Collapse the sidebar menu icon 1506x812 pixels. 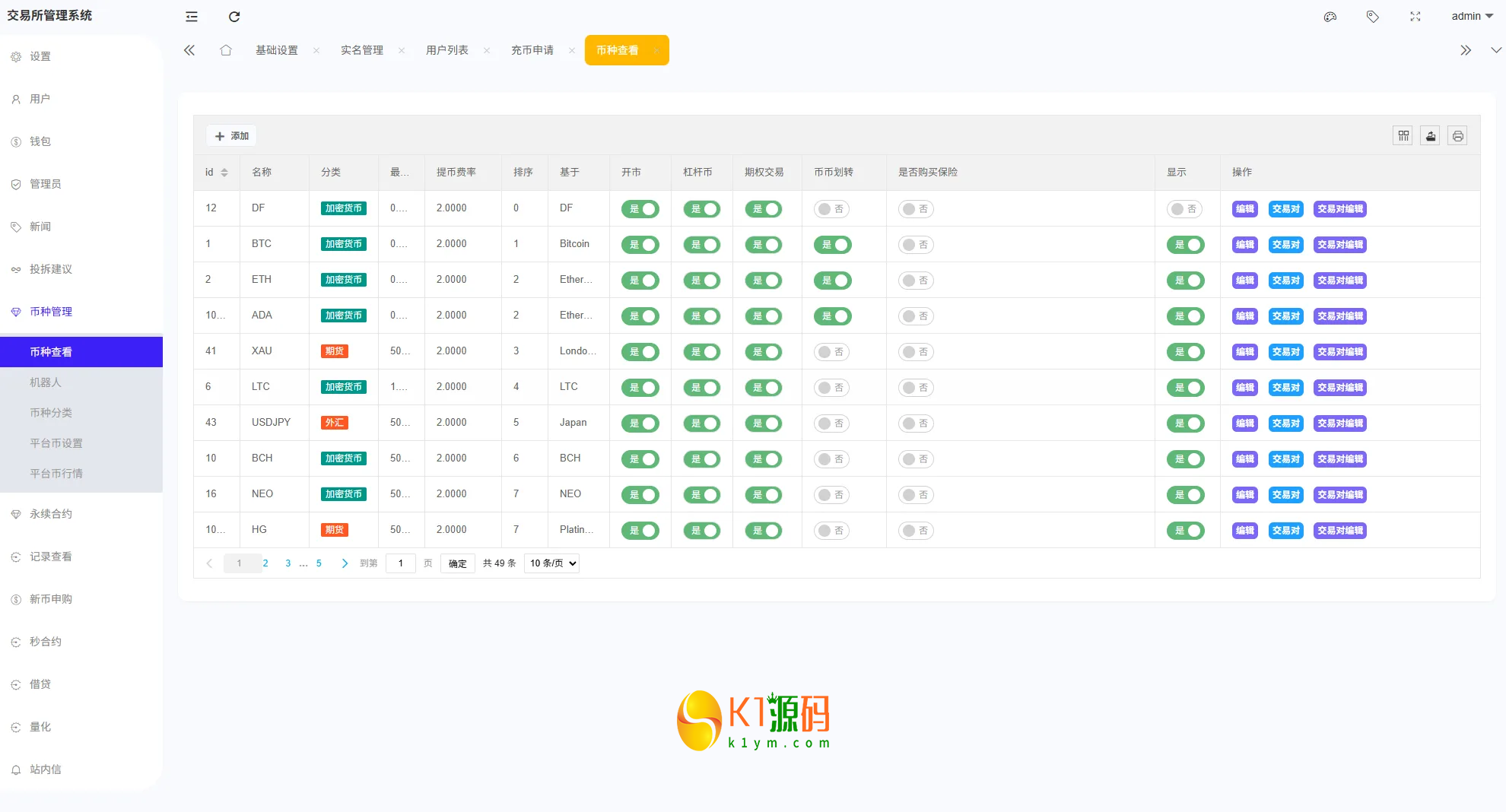coord(192,17)
